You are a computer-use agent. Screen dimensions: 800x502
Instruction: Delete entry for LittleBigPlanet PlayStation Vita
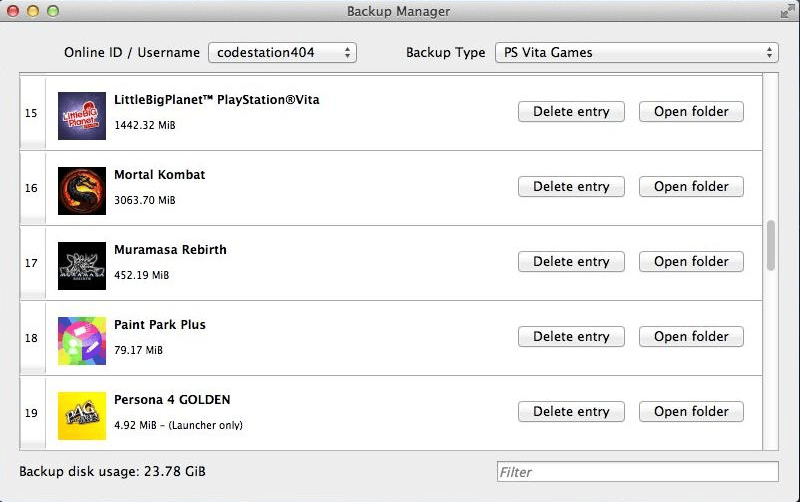[x=571, y=112]
